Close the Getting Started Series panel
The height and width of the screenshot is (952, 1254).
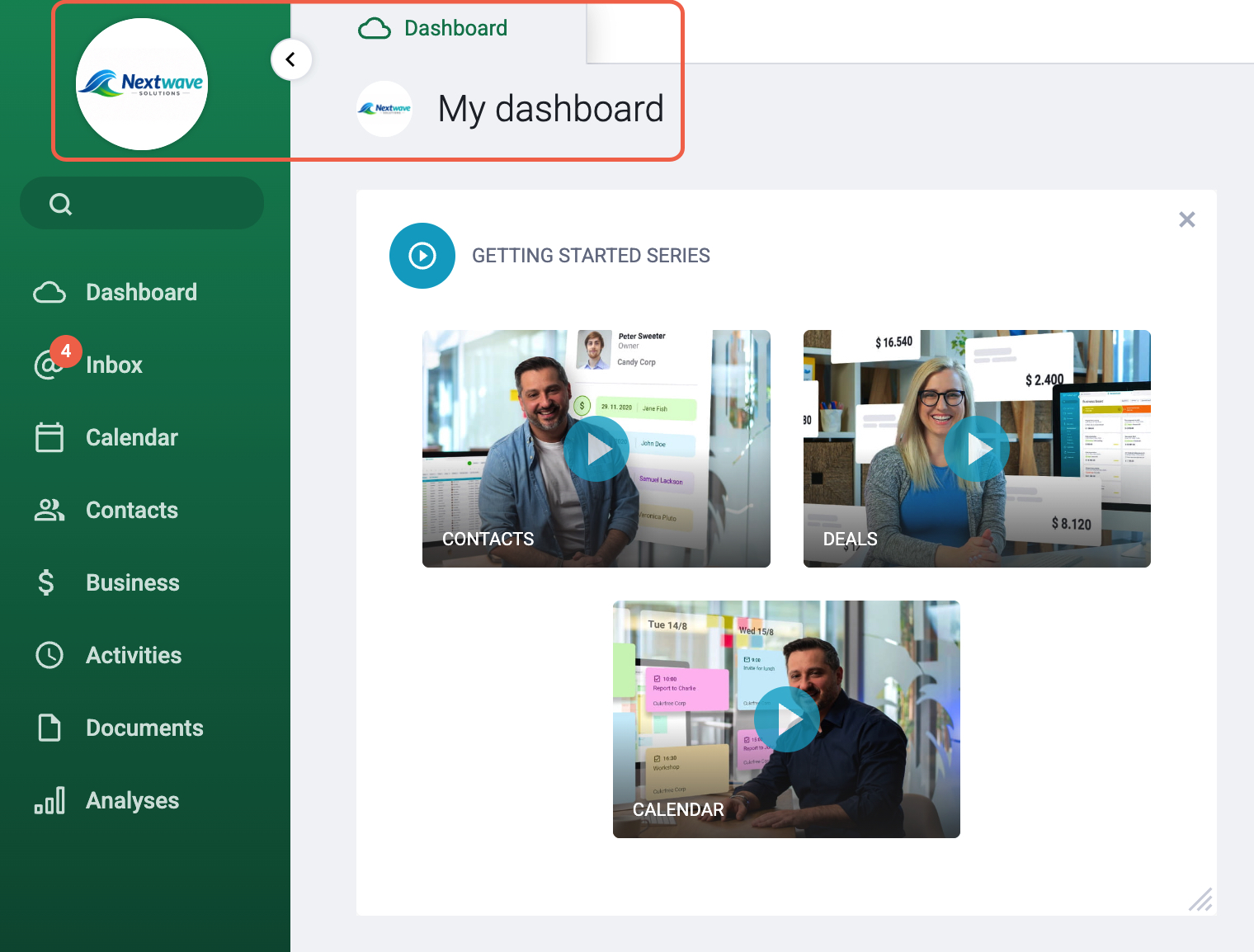[1187, 219]
